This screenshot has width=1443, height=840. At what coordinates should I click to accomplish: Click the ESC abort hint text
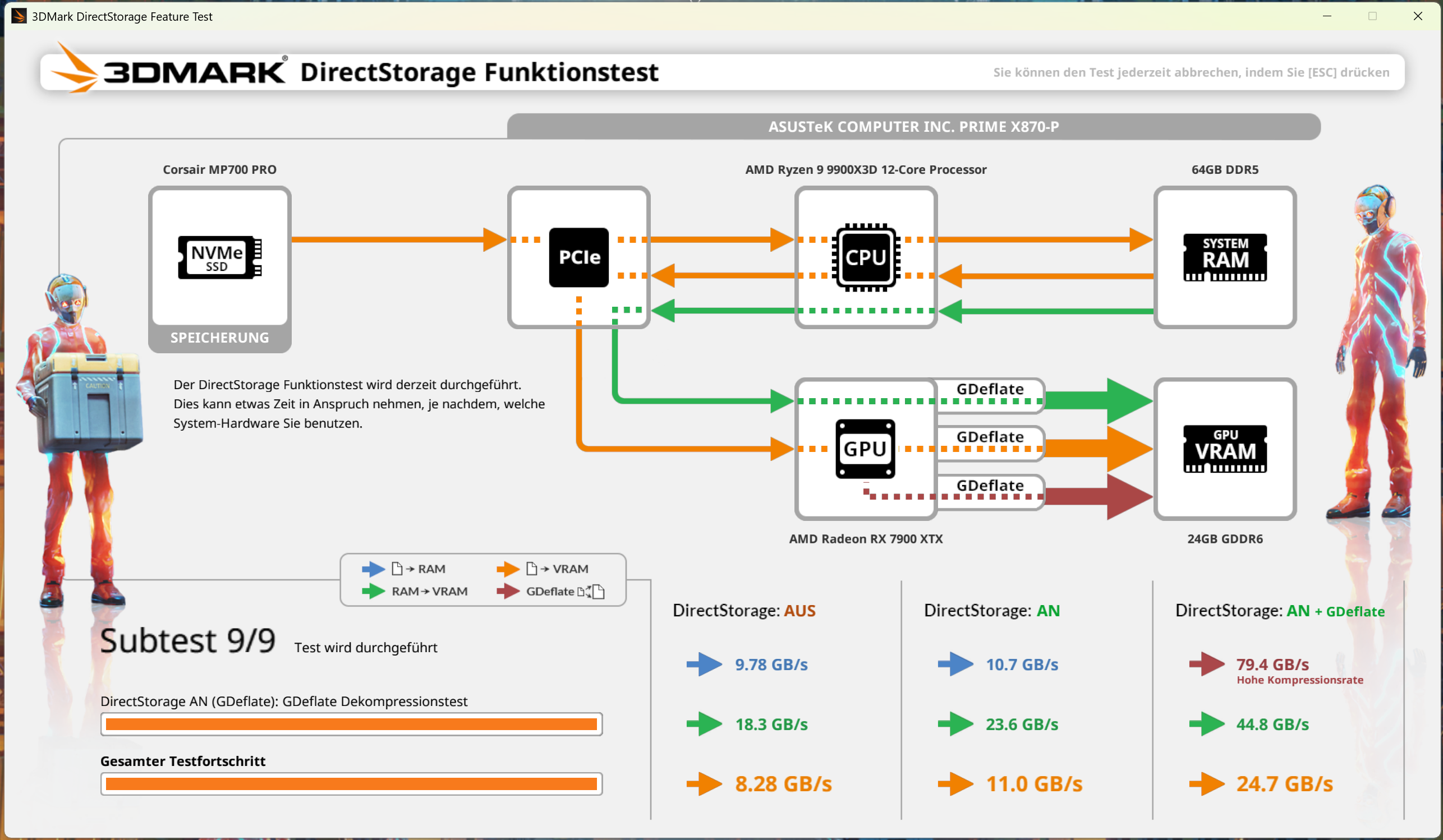coord(1191,72)
